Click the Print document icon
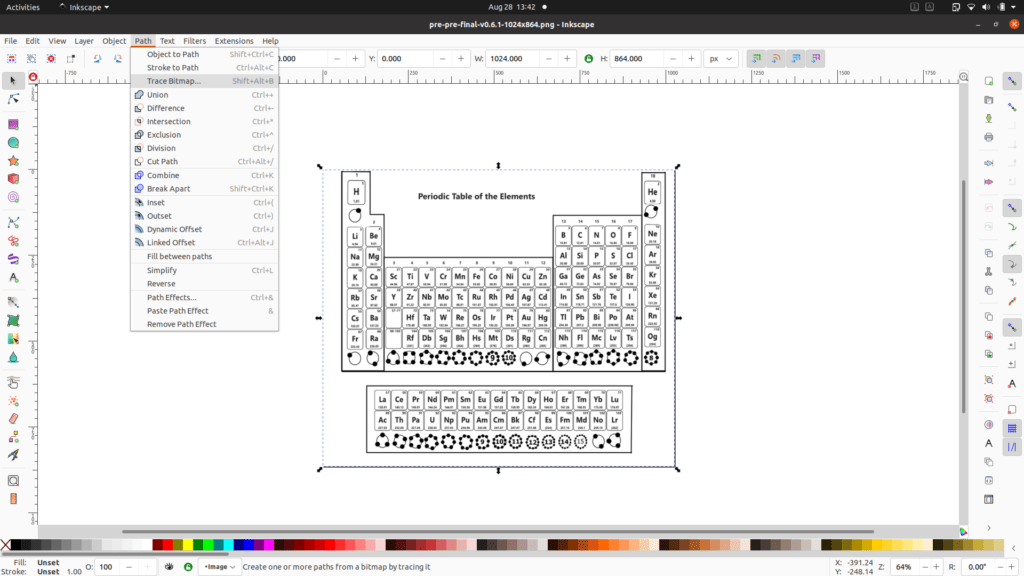 point(989,137)
